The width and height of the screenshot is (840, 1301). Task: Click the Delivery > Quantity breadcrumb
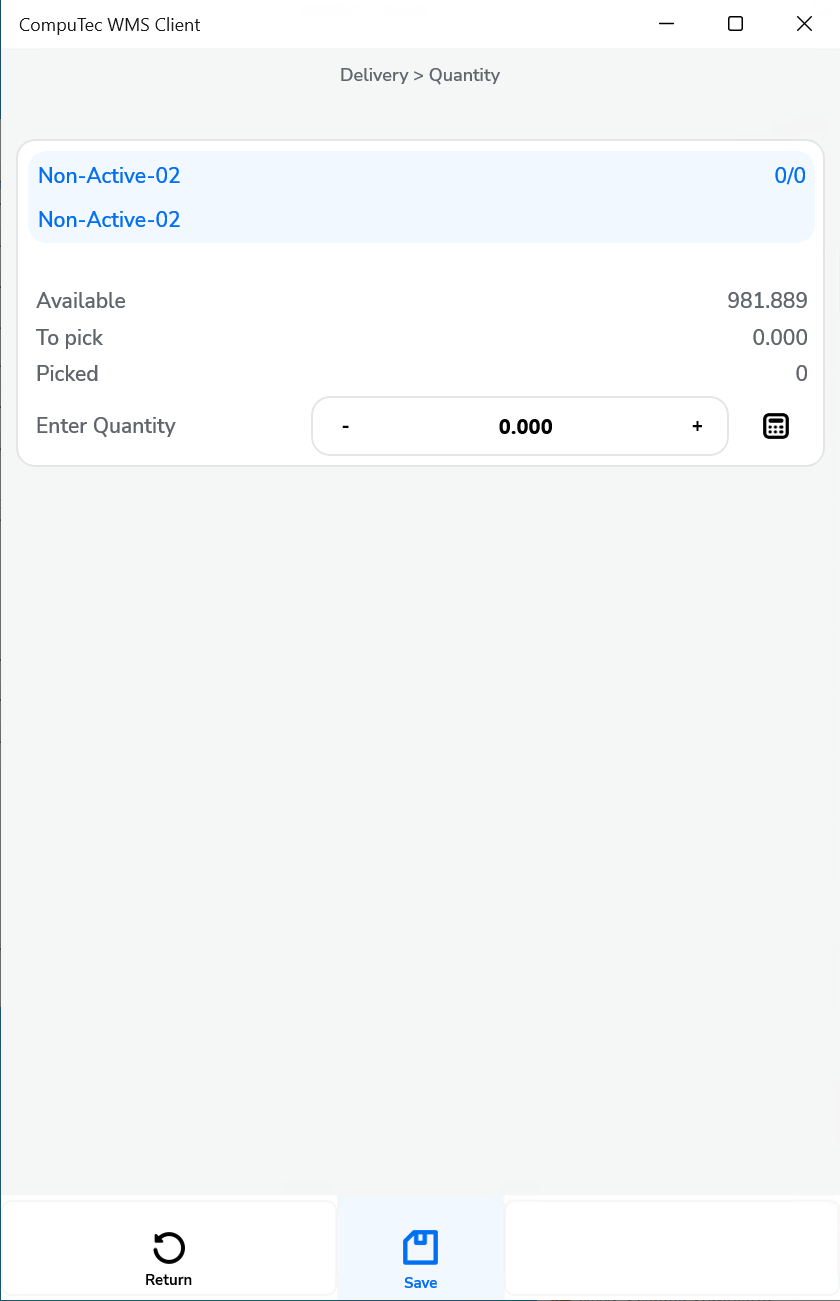pyautogui.click(x=419, y=75)
